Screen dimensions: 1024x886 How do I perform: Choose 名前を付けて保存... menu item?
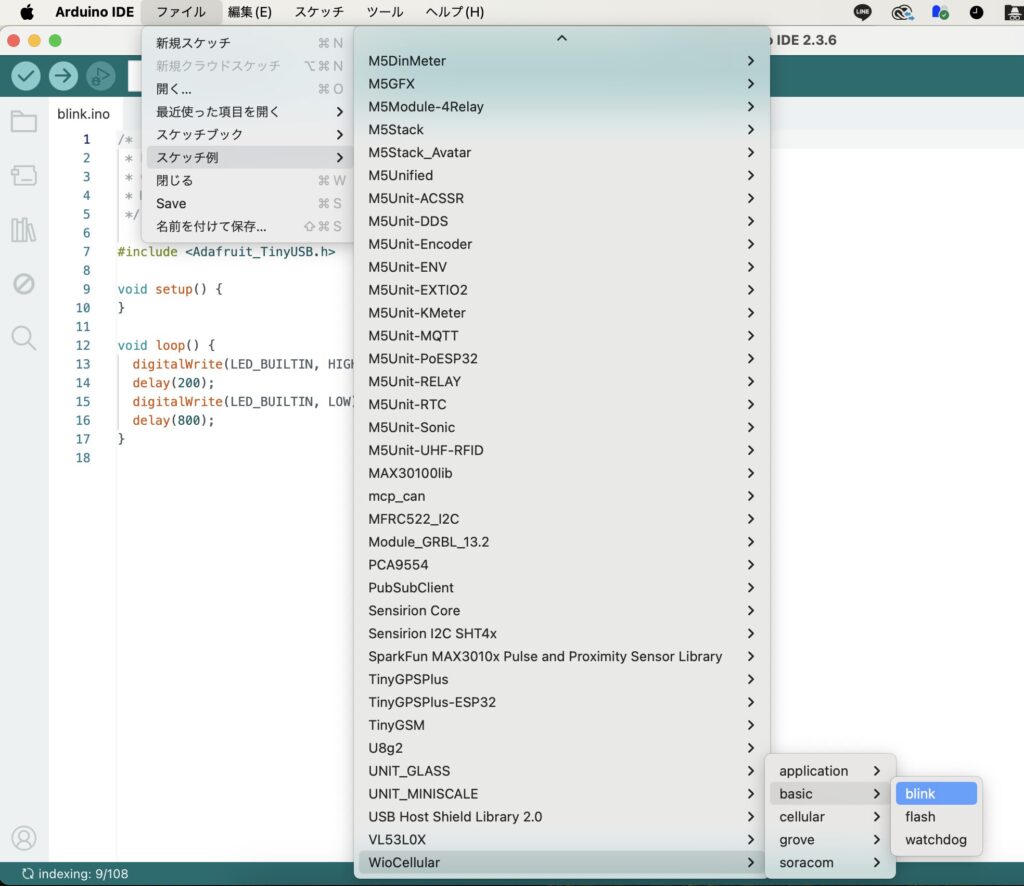coord(249,227)
